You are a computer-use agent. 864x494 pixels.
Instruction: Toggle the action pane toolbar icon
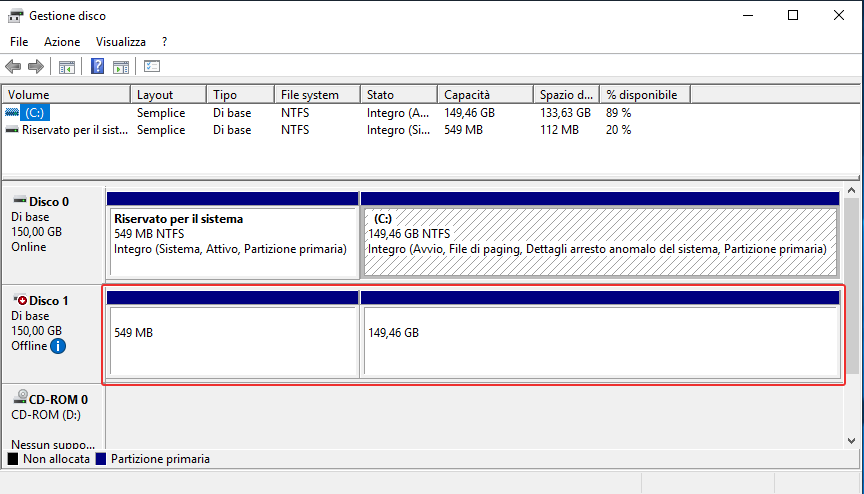coord(121,67)
